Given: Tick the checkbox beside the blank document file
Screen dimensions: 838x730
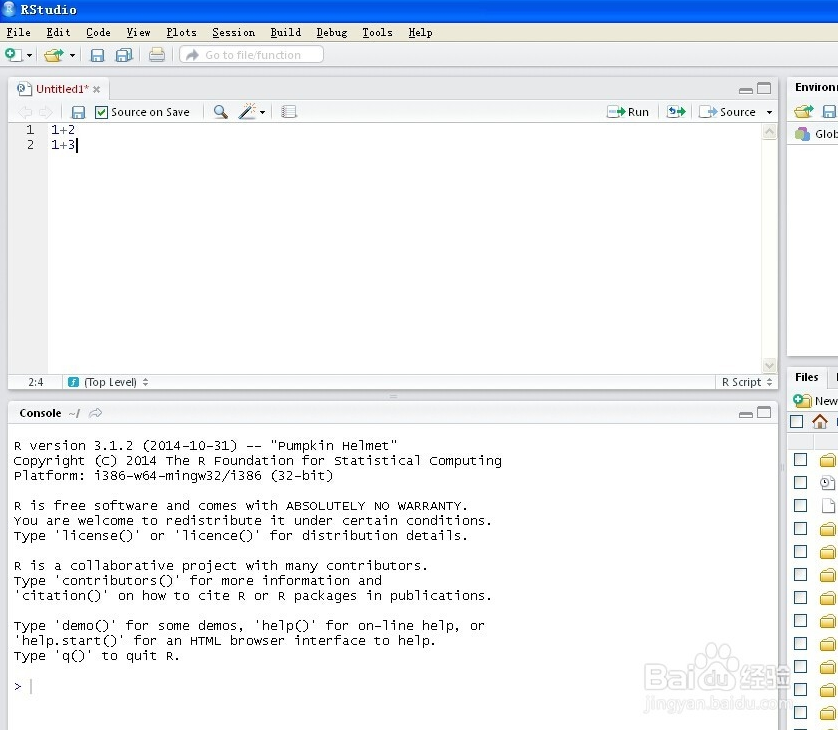Looking at the screenshot, I should tap(800, 506).
